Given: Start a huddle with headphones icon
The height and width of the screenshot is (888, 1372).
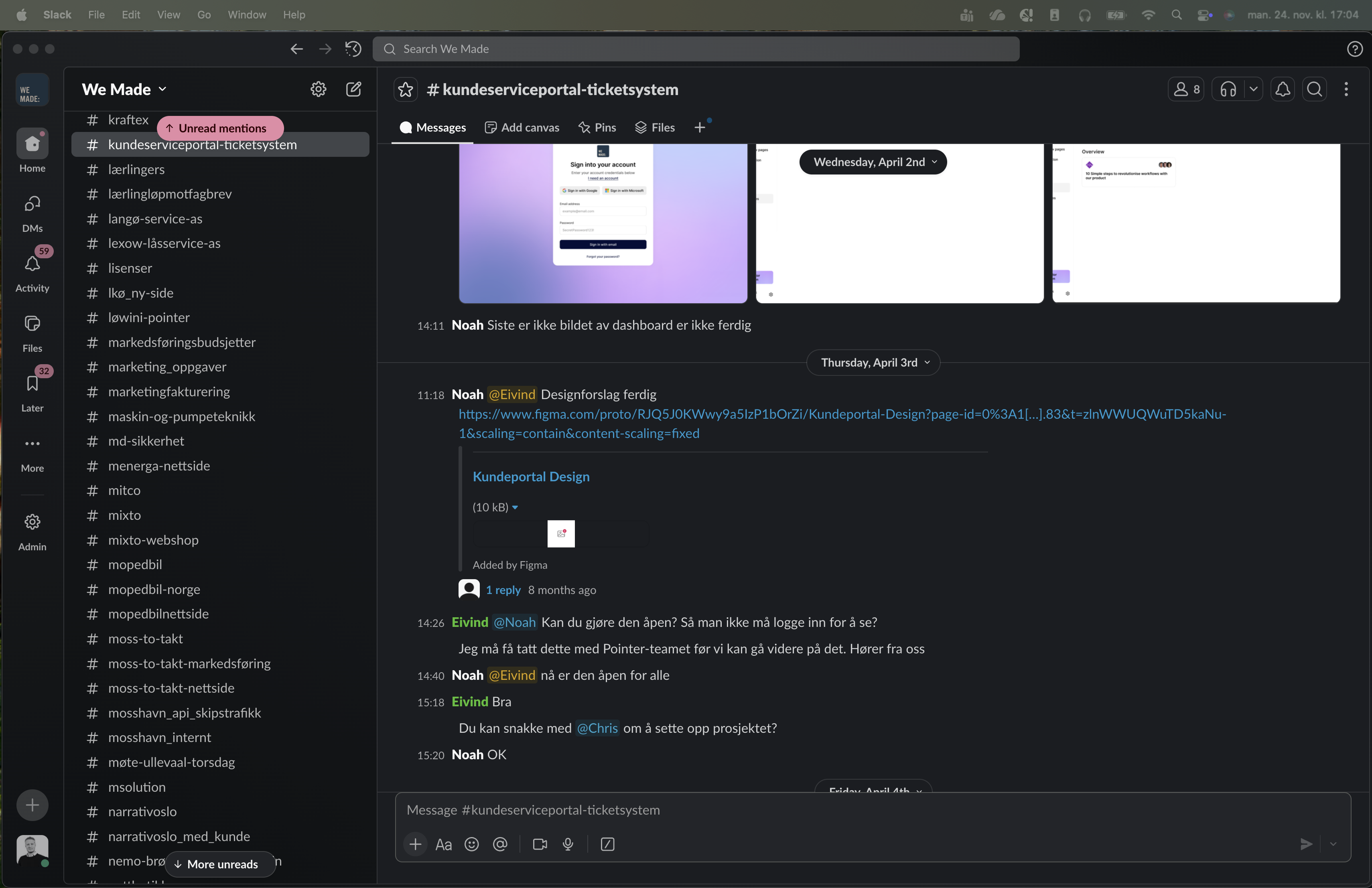Looking at the screenshot, I should 1228,89.
